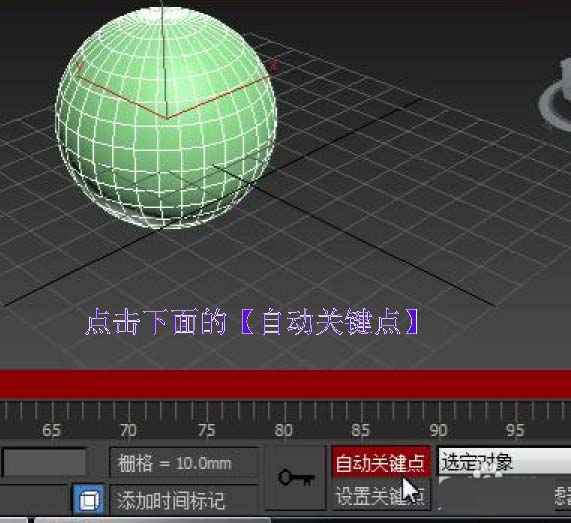The image size is (571, 523).
Task: Click frame 70 on the timeline ruler
Action: click(x=128, y=430)
